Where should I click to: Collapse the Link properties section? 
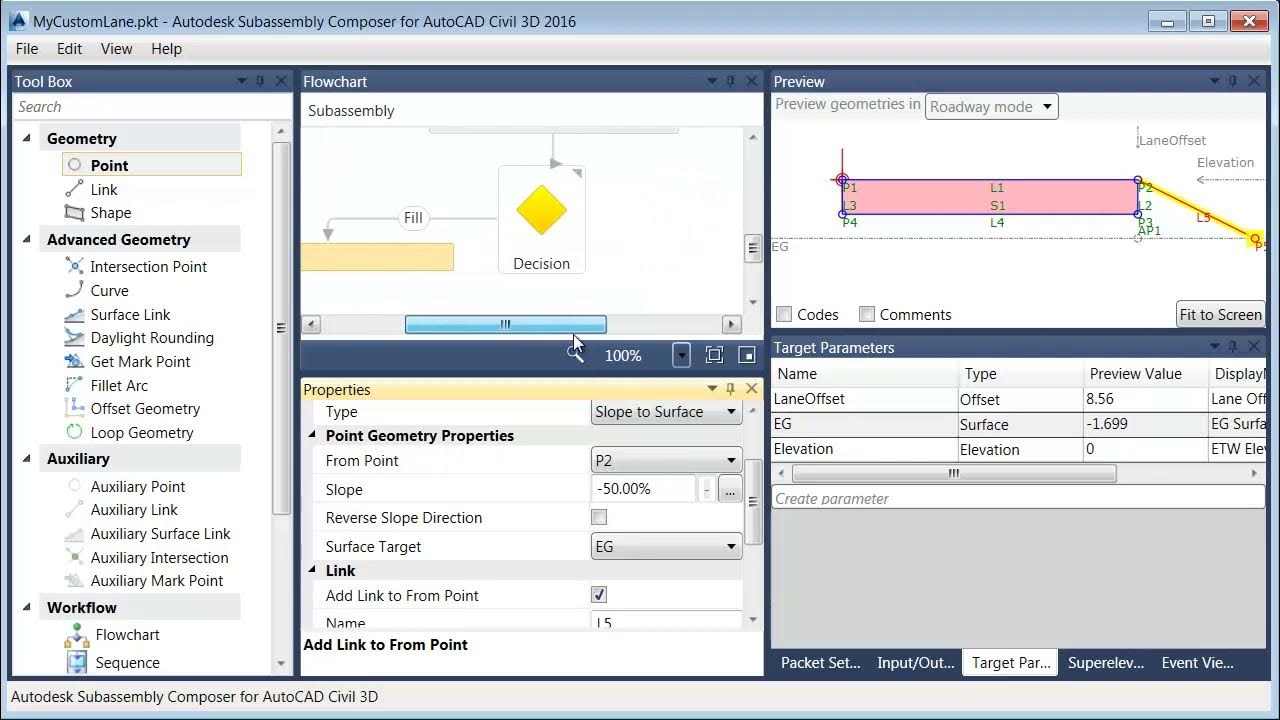[x=312, y=570]
